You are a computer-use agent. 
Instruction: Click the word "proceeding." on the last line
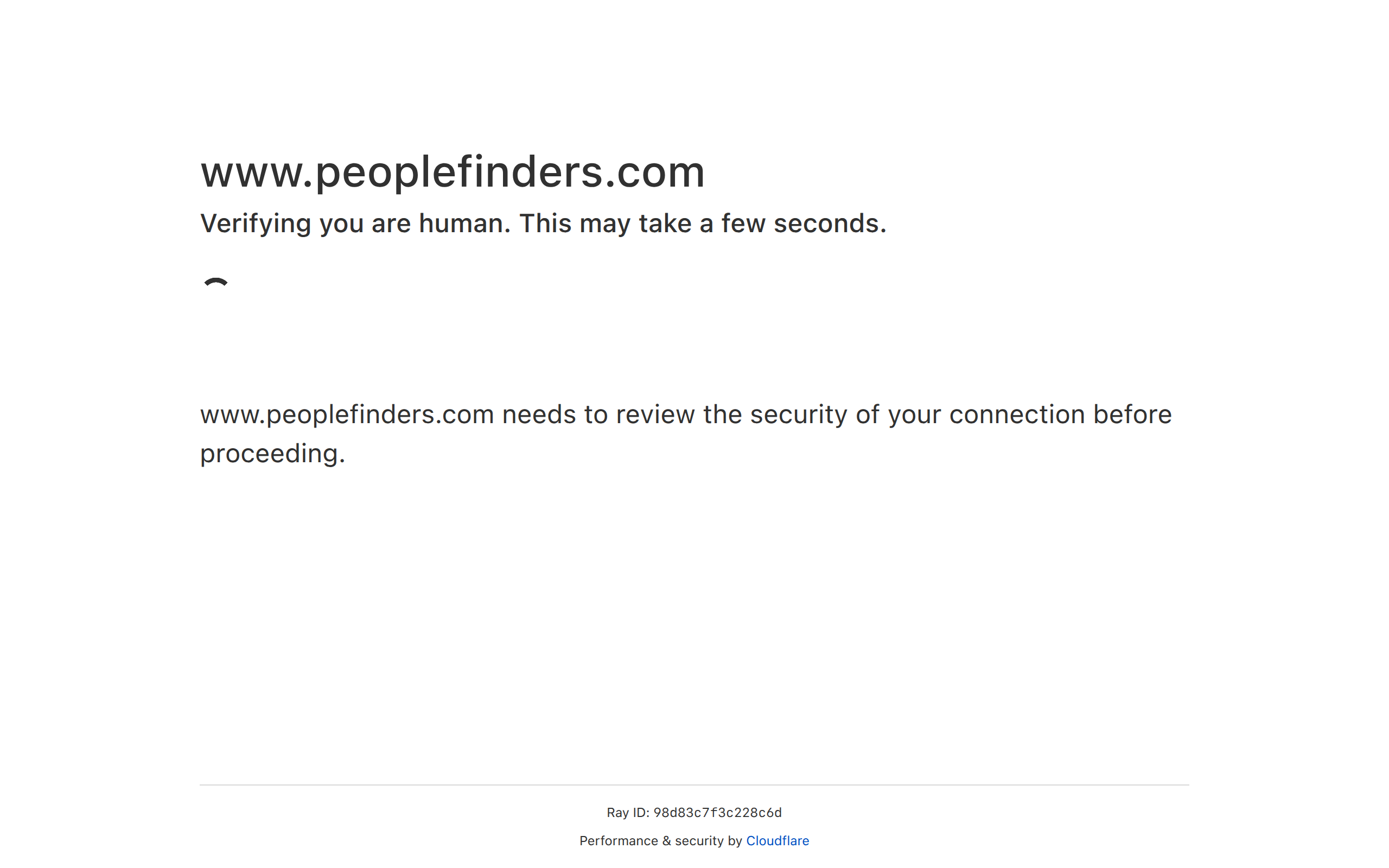[x=272, y=454]
